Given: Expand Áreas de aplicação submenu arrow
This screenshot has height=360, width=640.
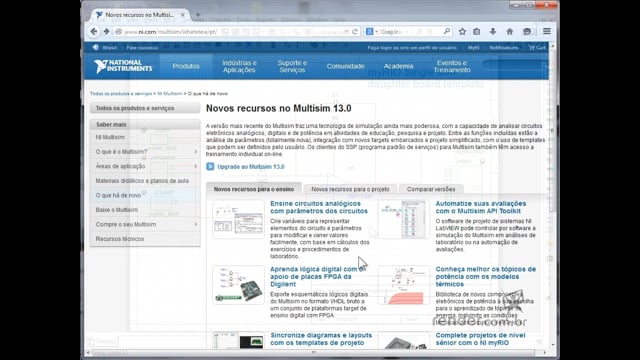Looking at the screenshot, I should [x=196, y=166].
